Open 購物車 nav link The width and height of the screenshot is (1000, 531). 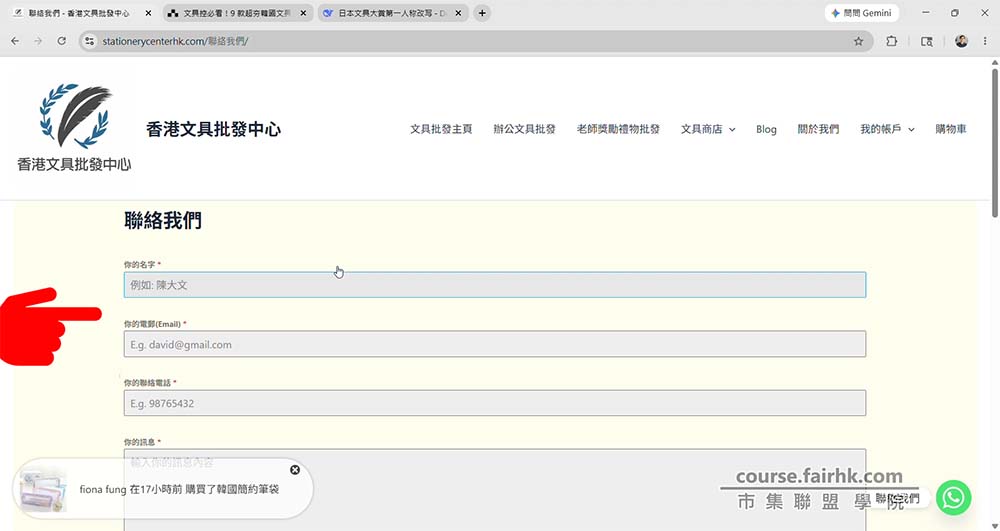click(x=951, y=129)
